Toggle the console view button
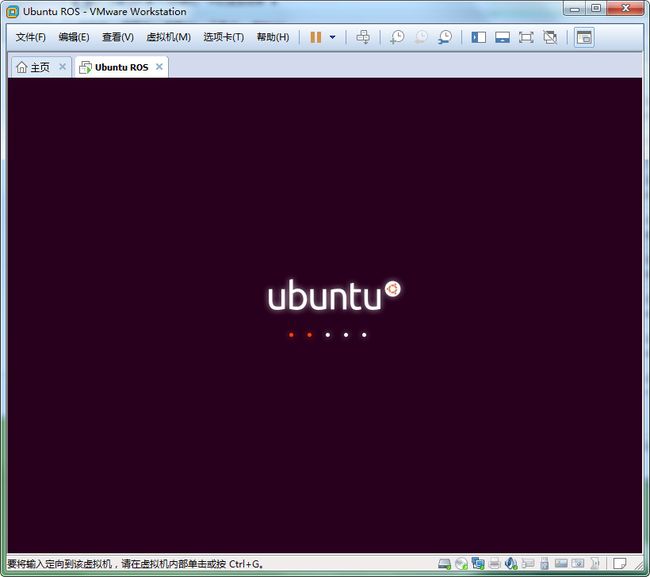Viewport: 650px width, 577px height. tap(584, 37)
